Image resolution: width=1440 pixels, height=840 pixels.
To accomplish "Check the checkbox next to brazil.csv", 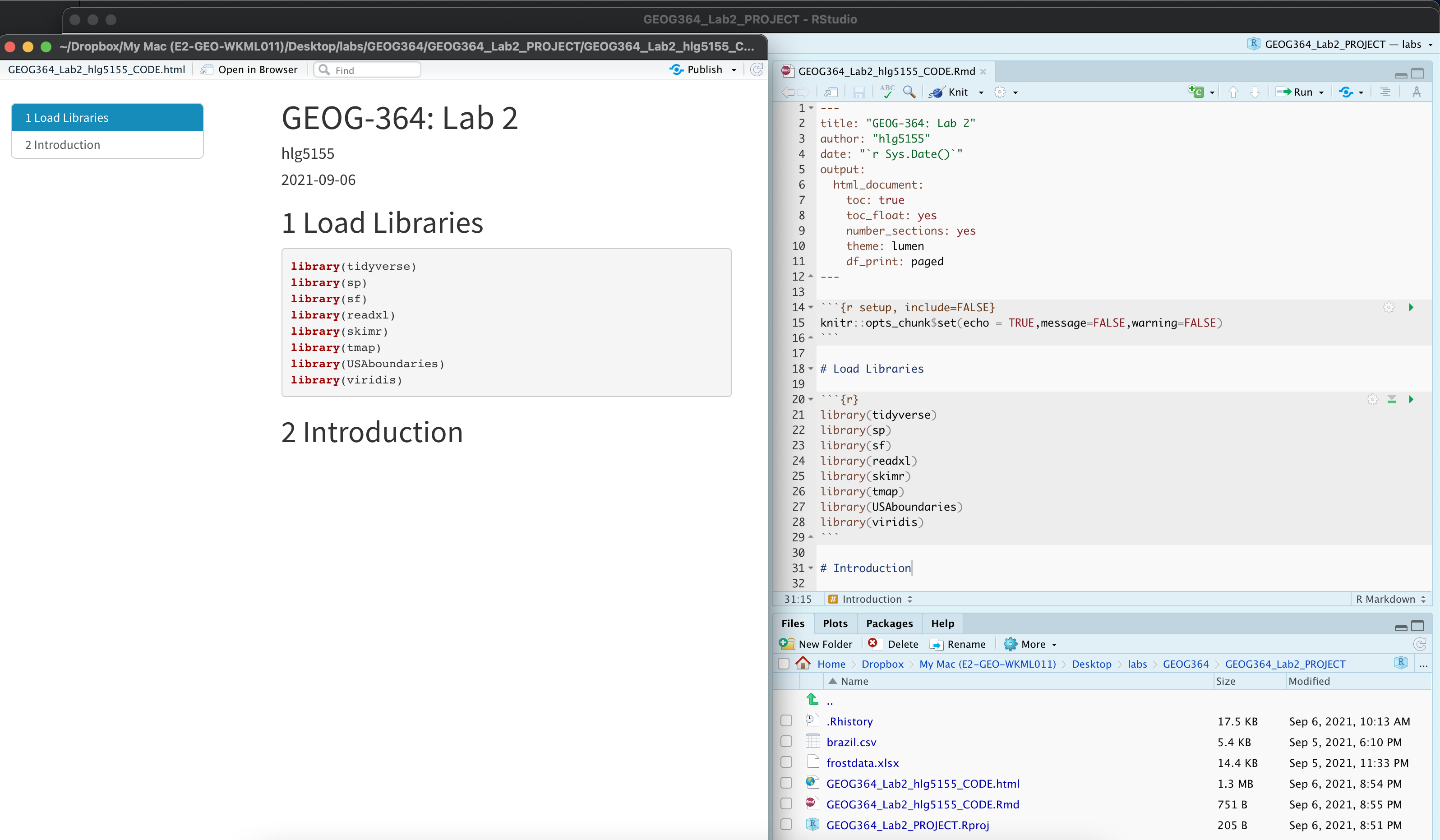I will tap(786, 741).
